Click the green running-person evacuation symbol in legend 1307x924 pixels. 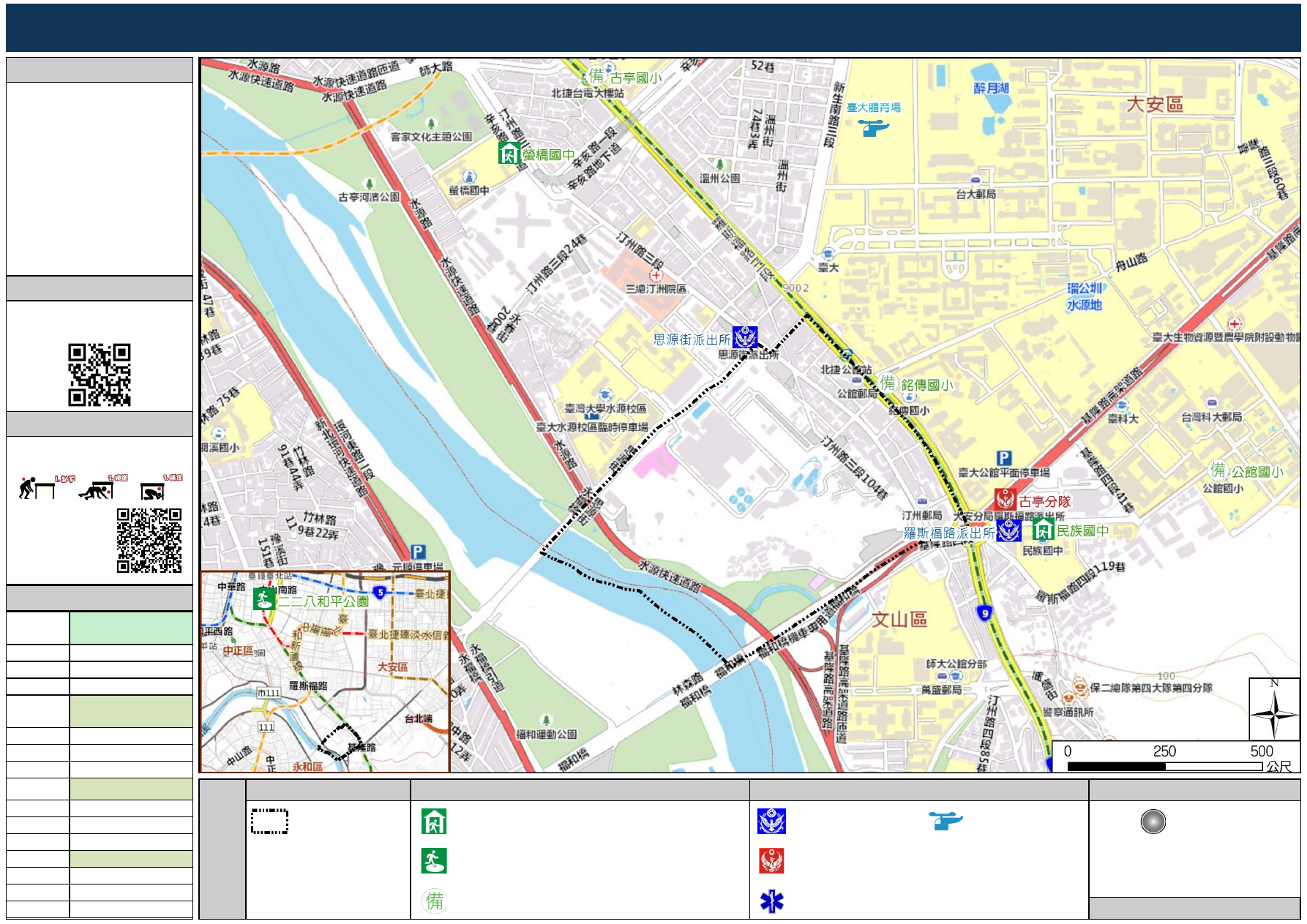coord(434,861)
